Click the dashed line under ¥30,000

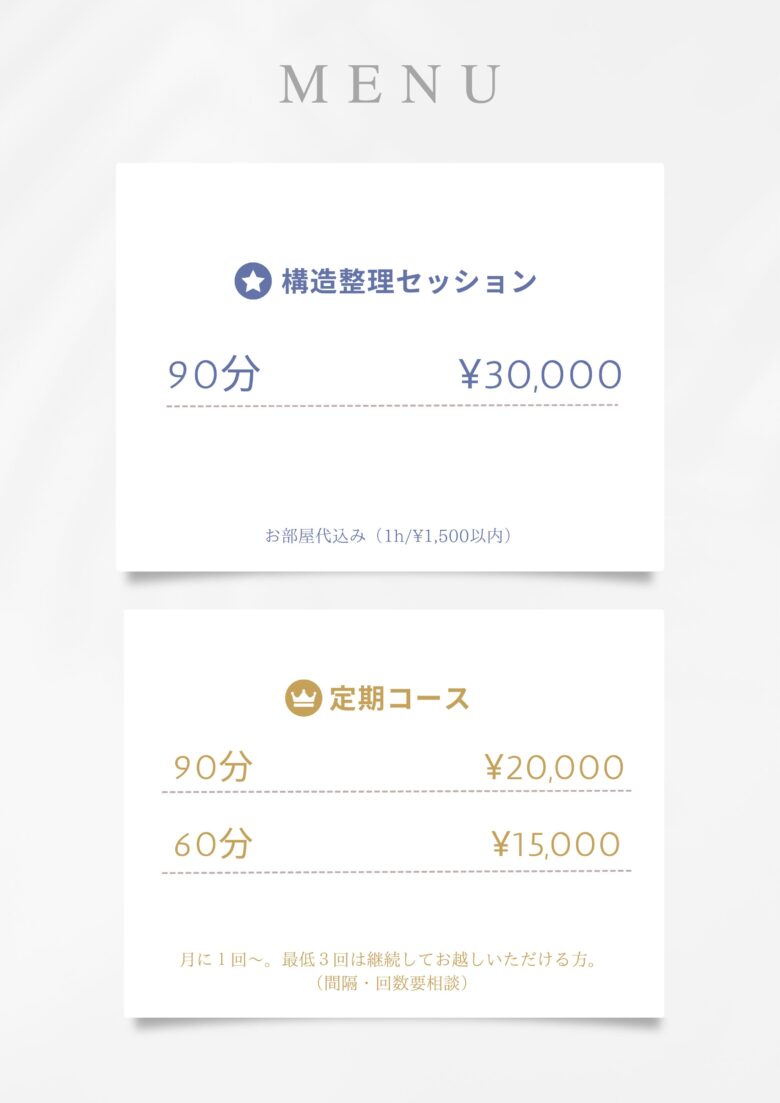click(392, 406)
